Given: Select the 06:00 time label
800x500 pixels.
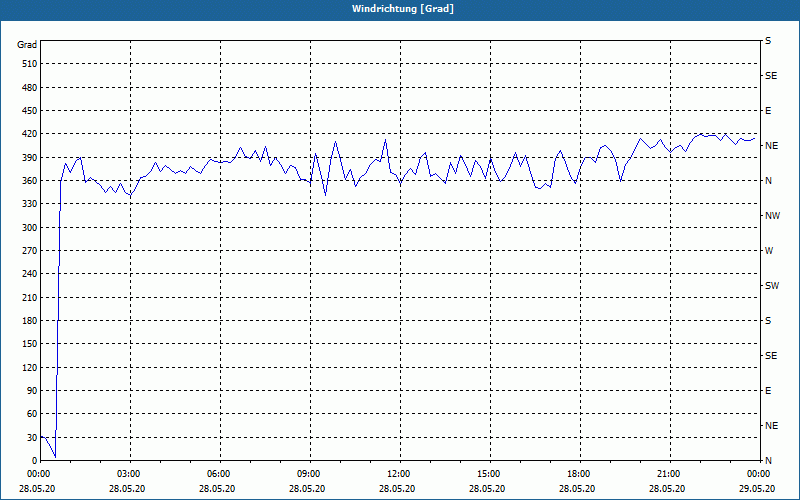Looking at the screenshot, I should (220, 474).
